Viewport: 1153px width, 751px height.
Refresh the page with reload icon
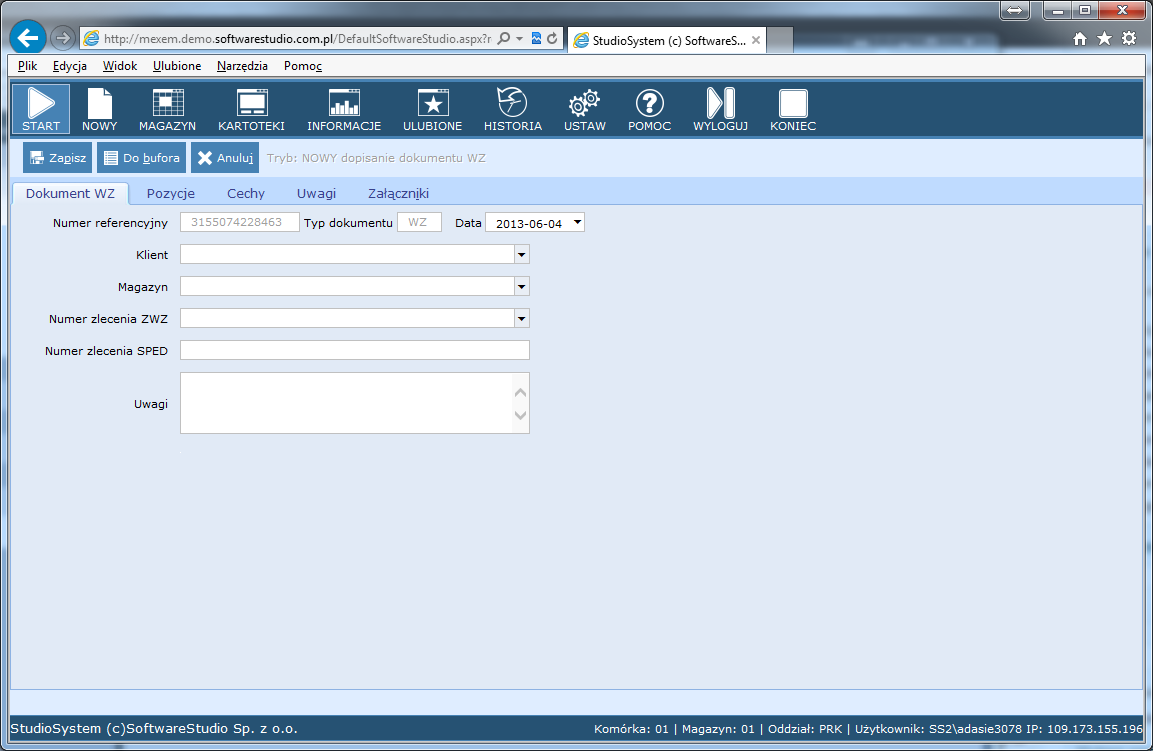point(552,38)
